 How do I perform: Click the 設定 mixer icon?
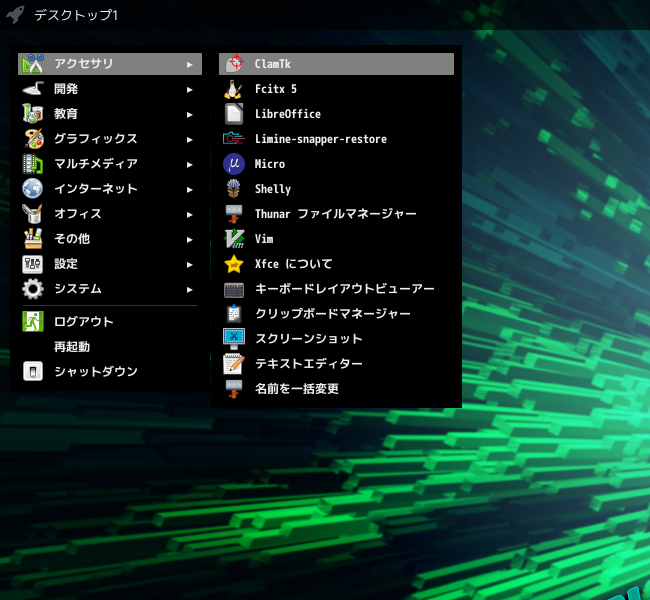pos(33,264)
